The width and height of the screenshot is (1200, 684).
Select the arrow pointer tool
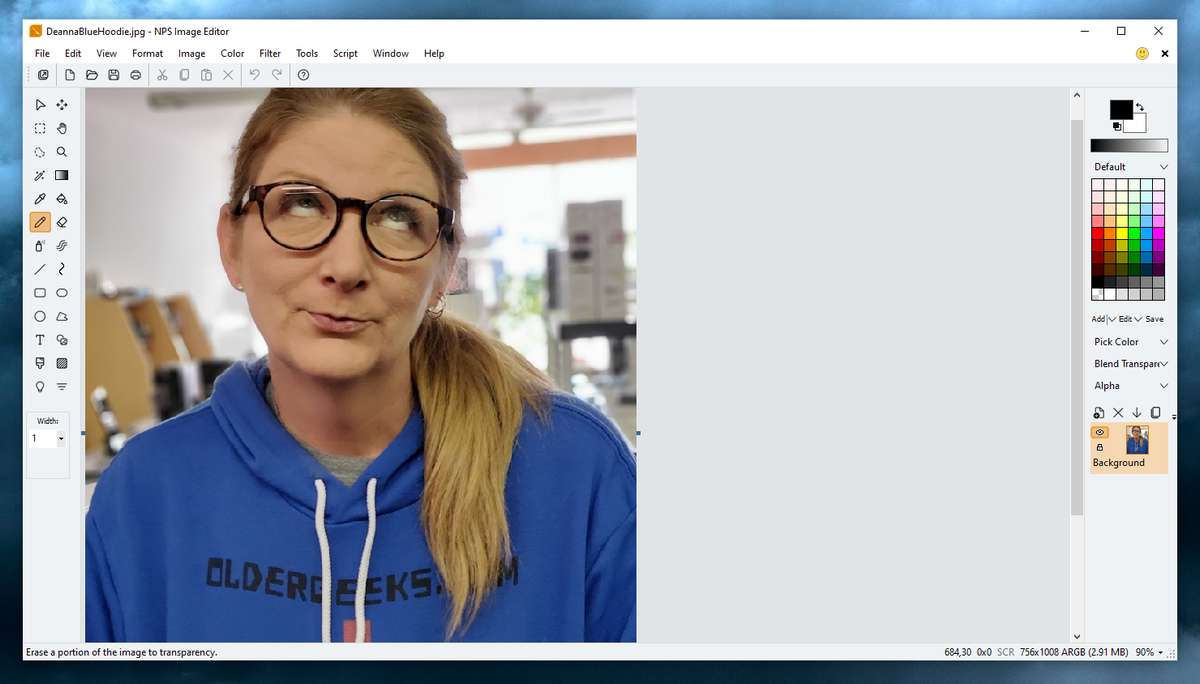40,105
